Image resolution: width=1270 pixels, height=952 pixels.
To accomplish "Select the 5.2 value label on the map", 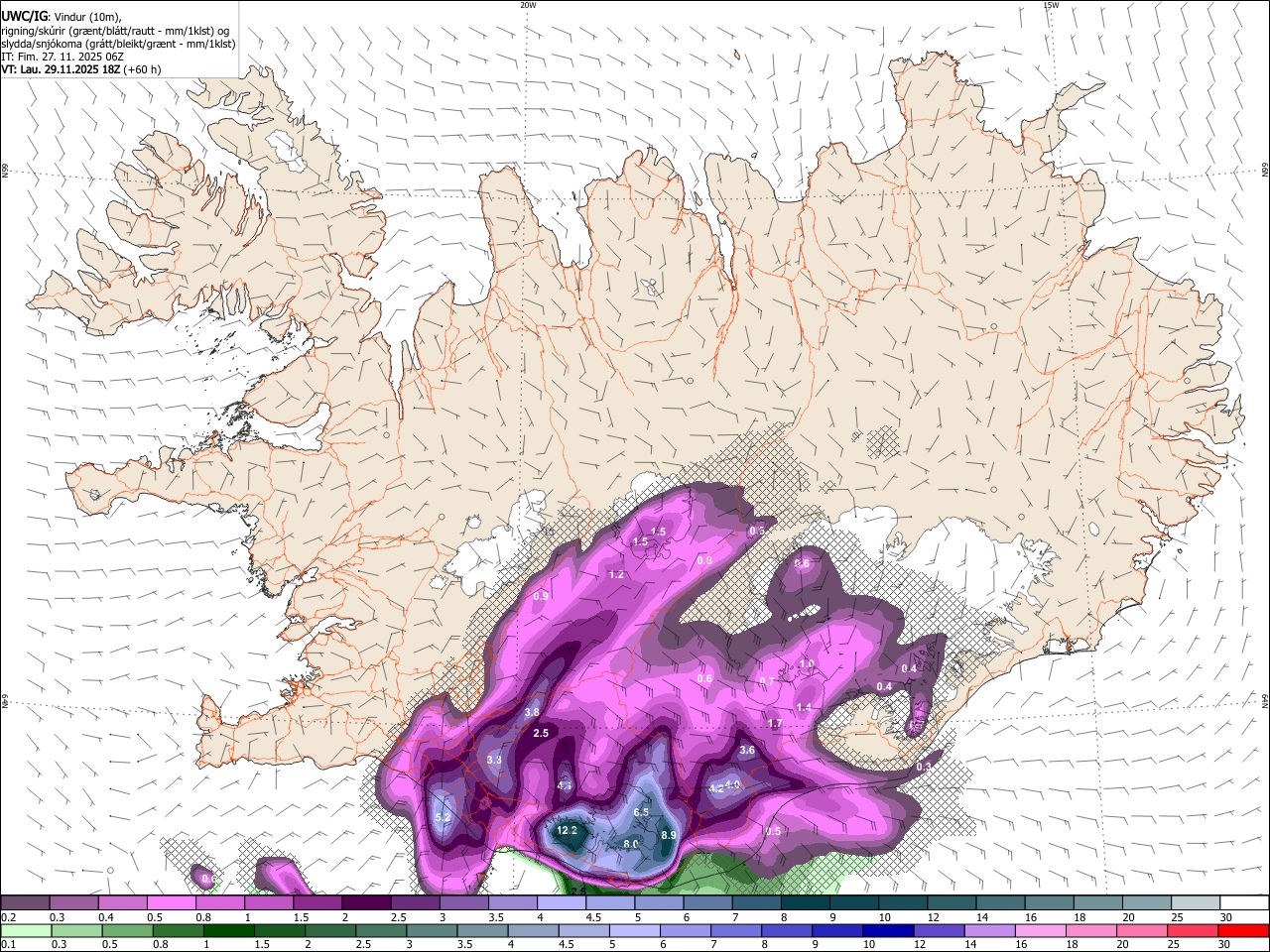I will click(444, 817).
